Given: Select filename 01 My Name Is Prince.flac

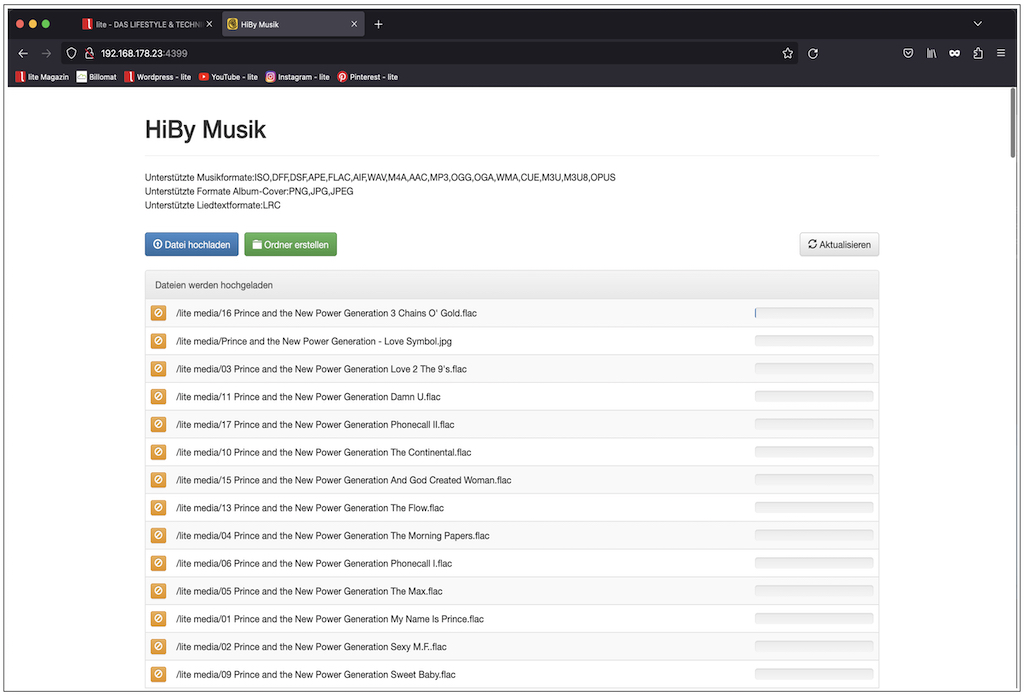Looking at the screenshot, I should pyautogui.click(x=330, y=618).
